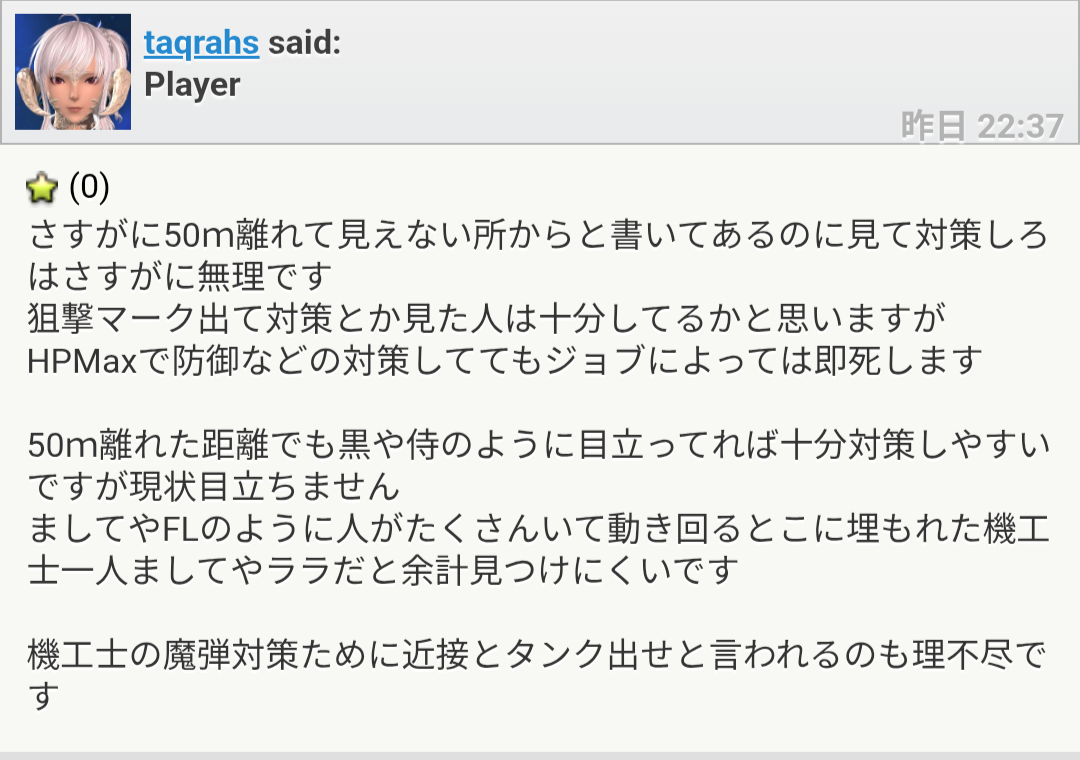
Task: Click the line はさすがに無理です
Action: click(180, 277)
